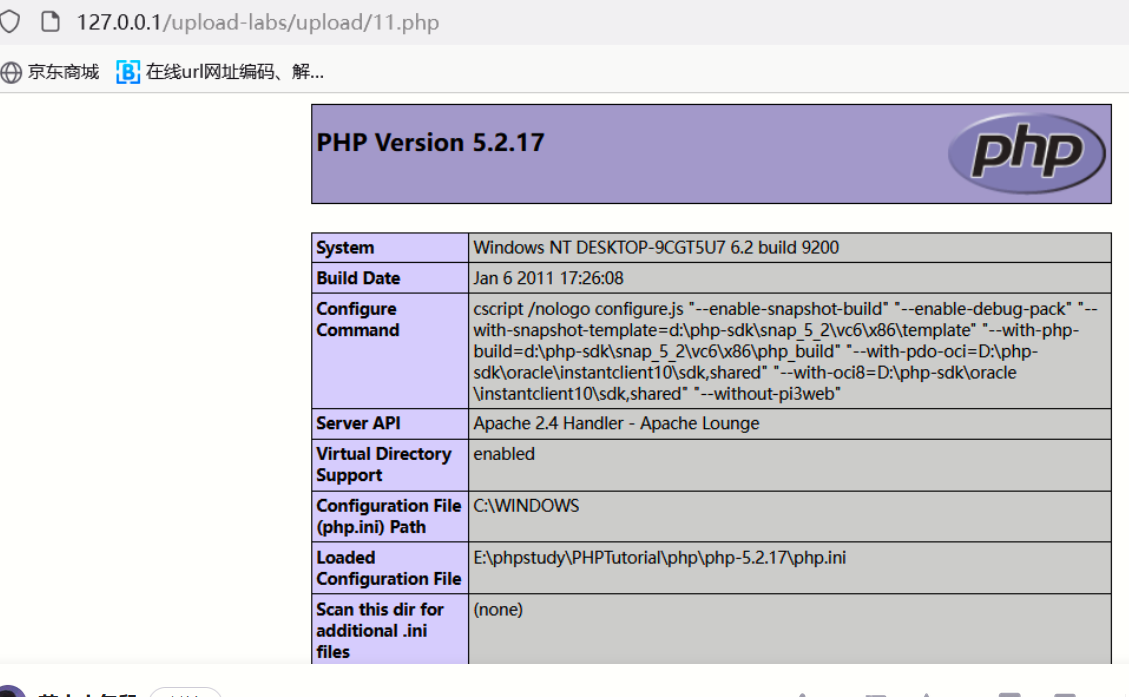Click the PHP Version 5.2.17 heading

point(430,143)
